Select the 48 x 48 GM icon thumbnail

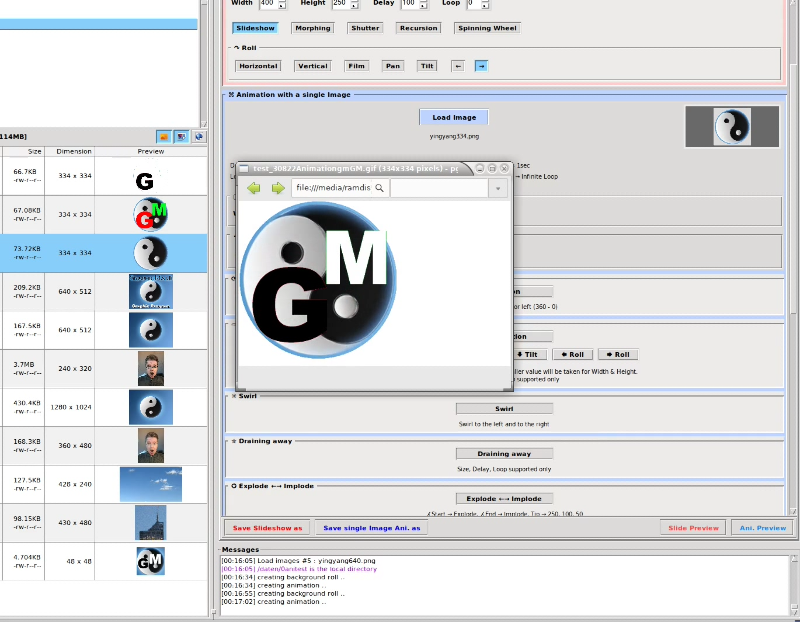pos(151,561)
